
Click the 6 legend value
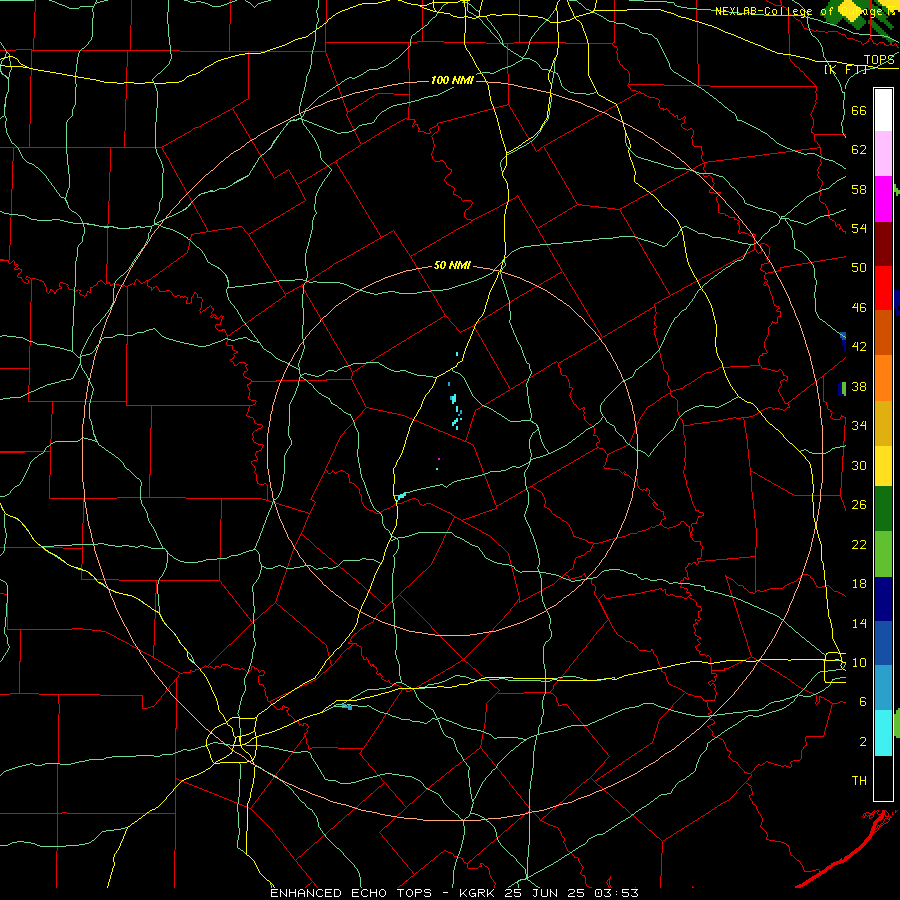click(863, 702)
